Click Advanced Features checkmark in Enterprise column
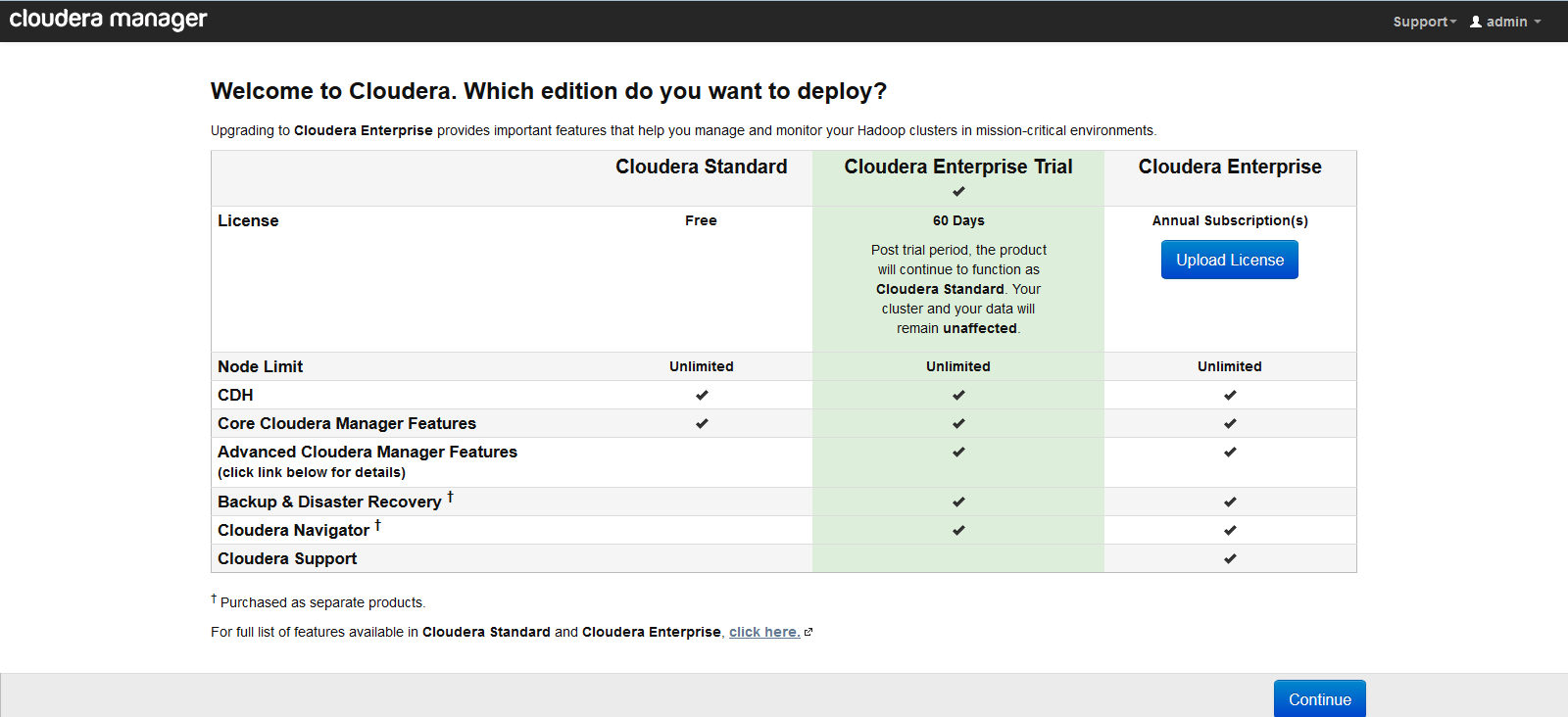The image size is (1568, 717). (x=1230, y=452)
